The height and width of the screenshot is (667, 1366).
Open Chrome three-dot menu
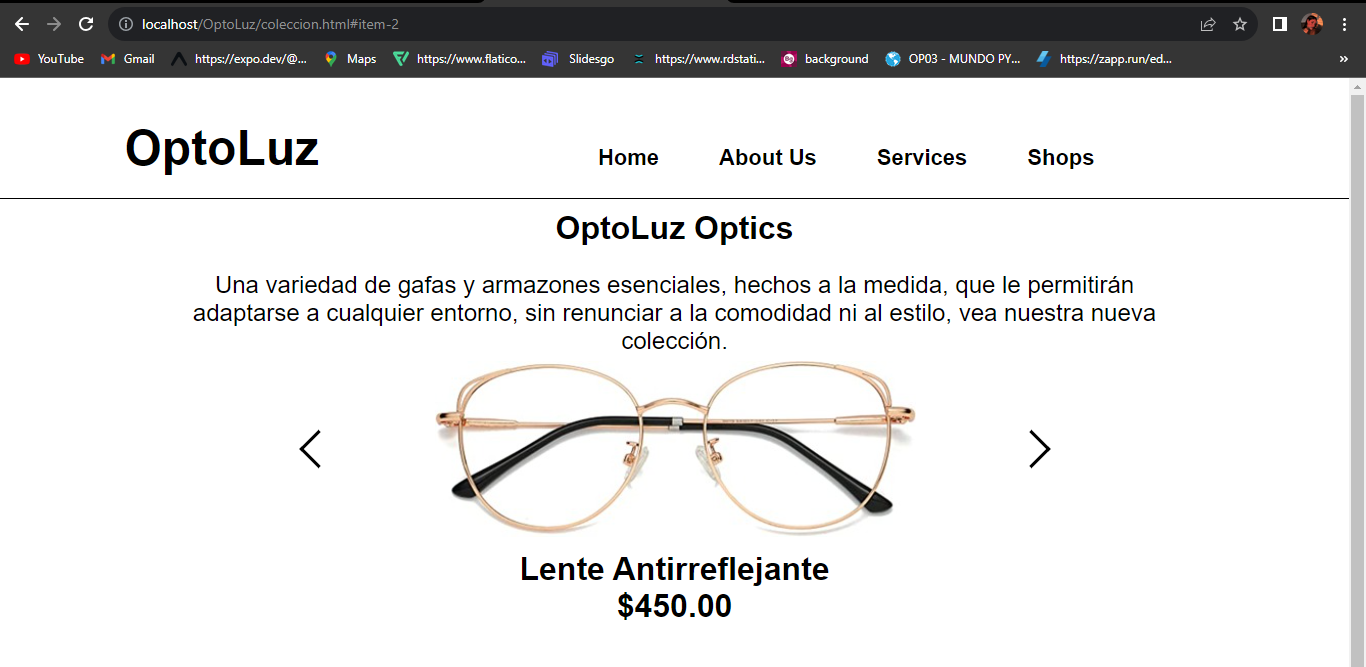[1344, 24]
